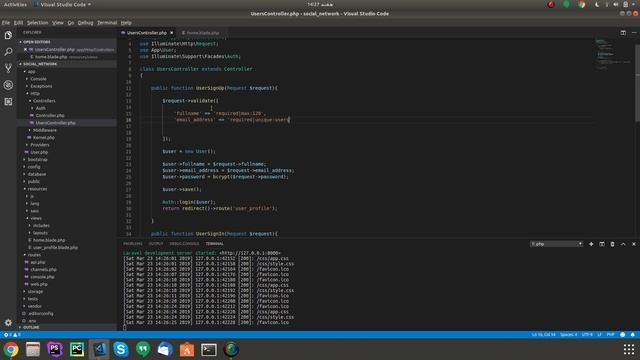Open Skype from the dock

[121, 349]
